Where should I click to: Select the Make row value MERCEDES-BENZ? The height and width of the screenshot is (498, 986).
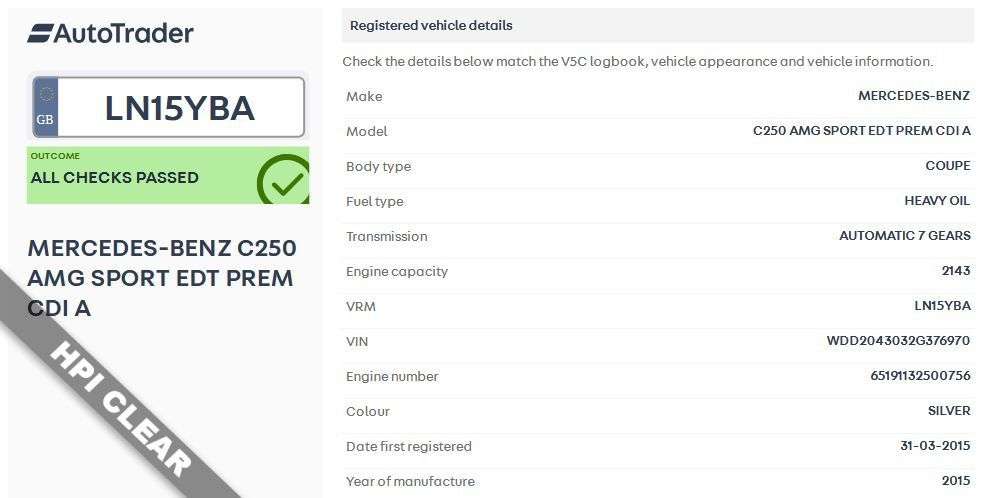coord(913,96)
